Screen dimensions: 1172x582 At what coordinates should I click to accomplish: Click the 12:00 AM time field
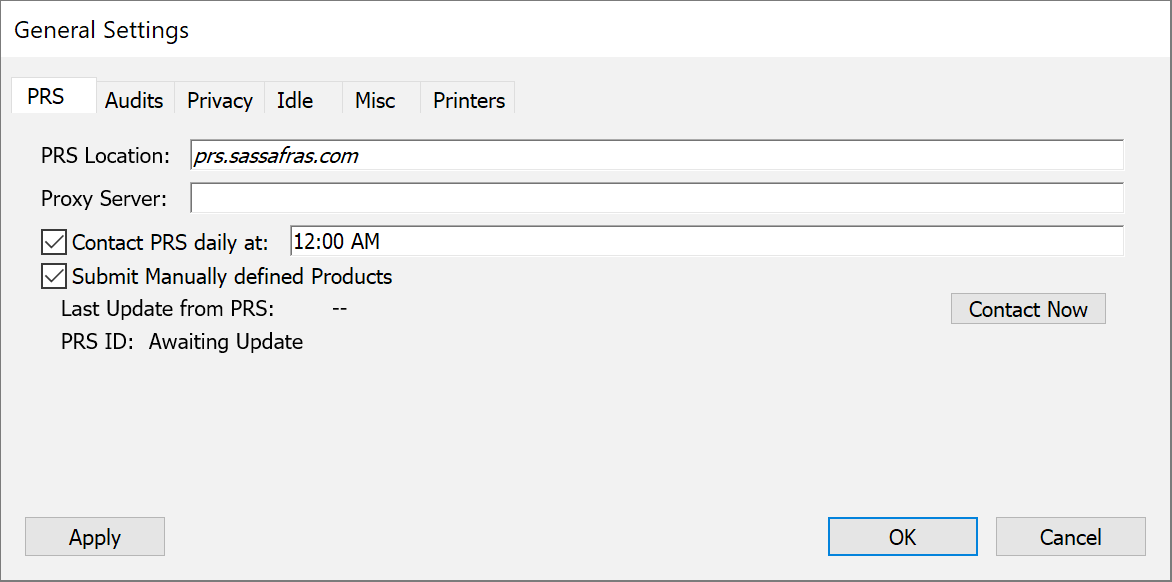[705, 242]
